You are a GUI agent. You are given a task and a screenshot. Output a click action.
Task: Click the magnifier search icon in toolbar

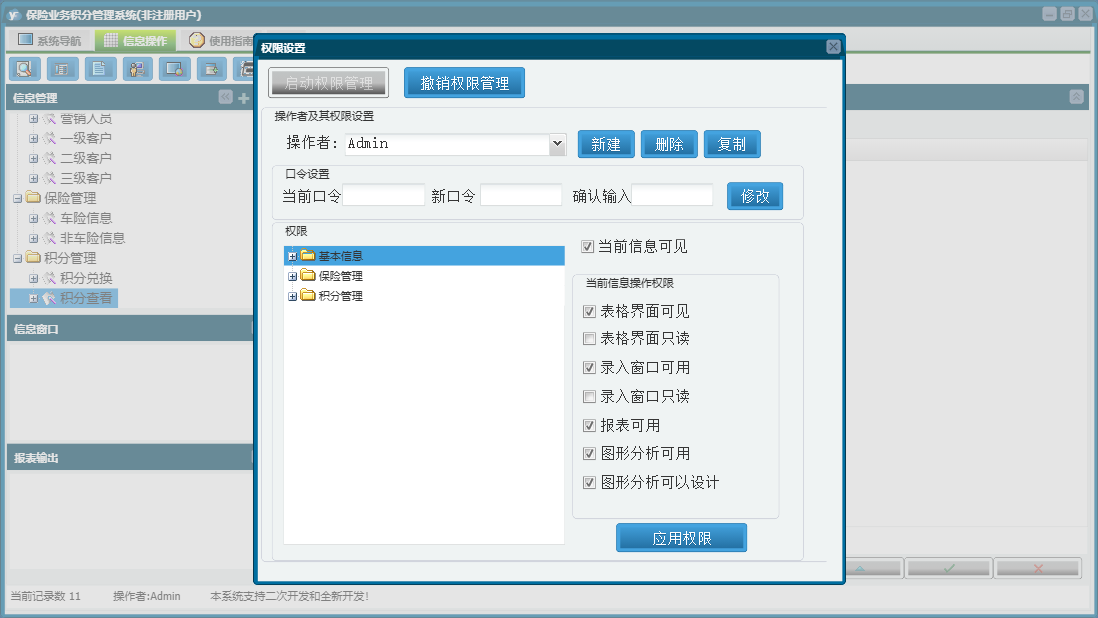click(25, 69)
